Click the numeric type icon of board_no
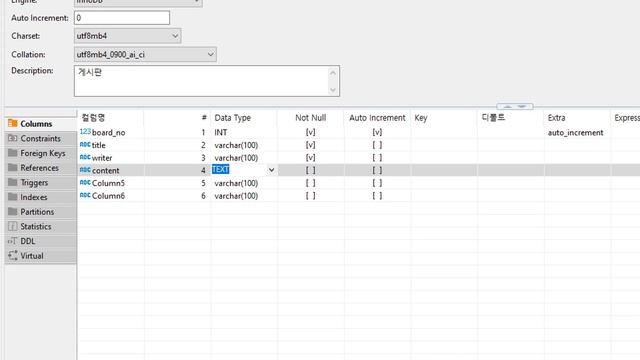 tap(85, 132)
